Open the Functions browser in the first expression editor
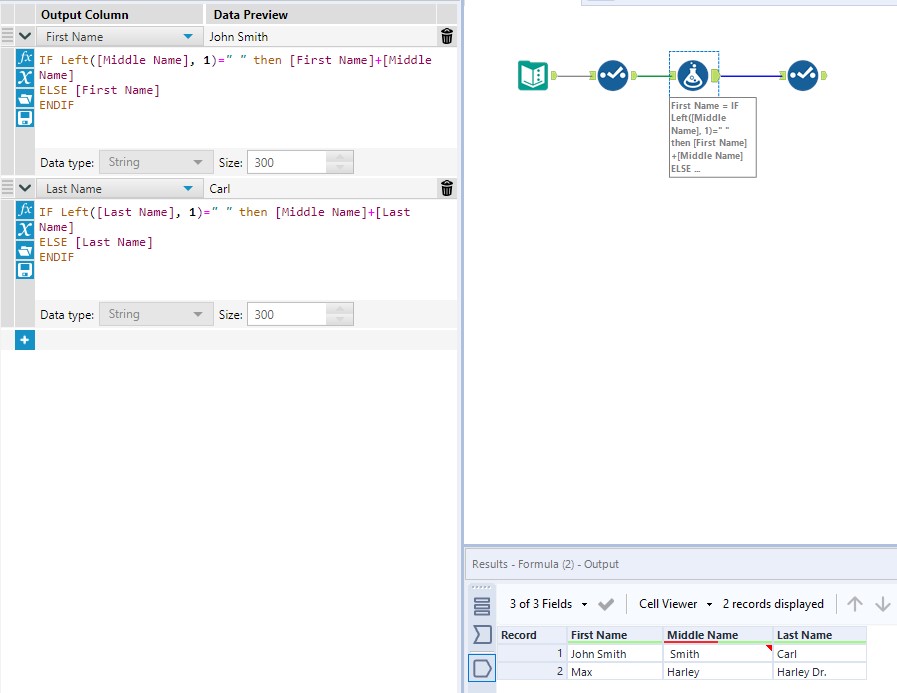897x693 pixels. (25, 58)
